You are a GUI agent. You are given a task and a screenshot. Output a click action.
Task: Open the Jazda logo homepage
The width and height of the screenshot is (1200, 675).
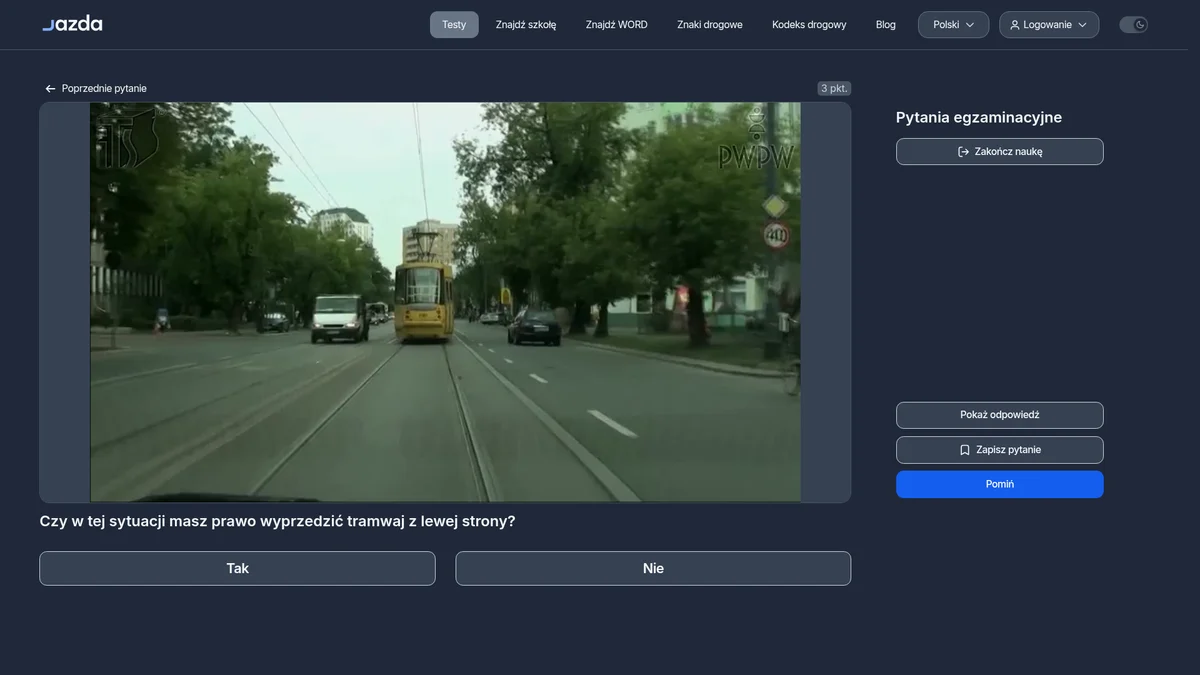point(72,24)
